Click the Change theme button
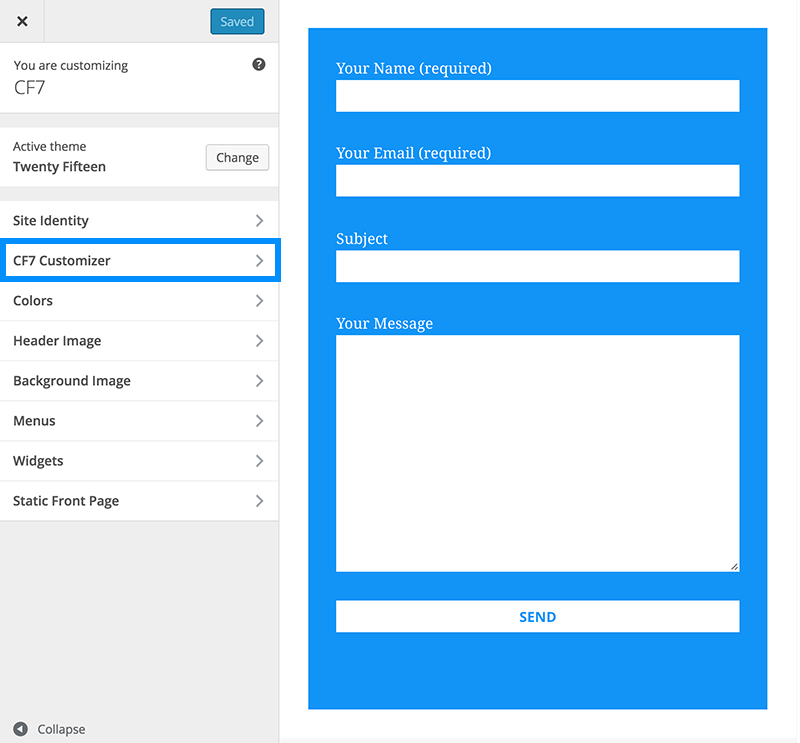The height and width of the screenshot is (743, 800). pos(237,158)
